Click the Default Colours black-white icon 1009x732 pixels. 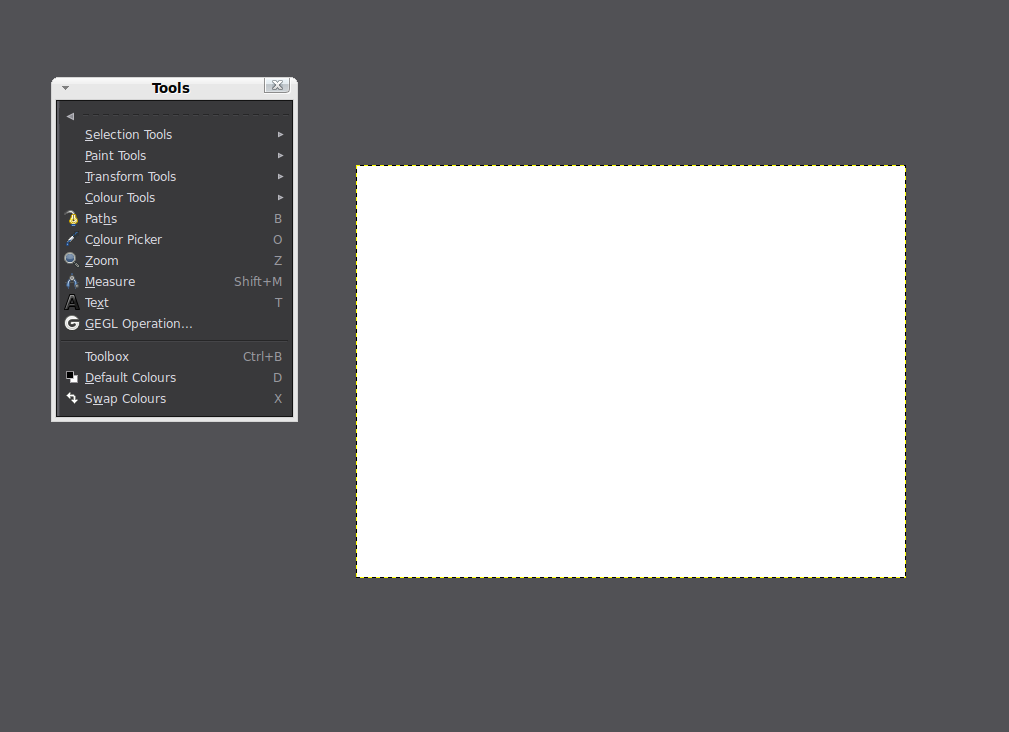pyautogui.click(x=71, y=378)
